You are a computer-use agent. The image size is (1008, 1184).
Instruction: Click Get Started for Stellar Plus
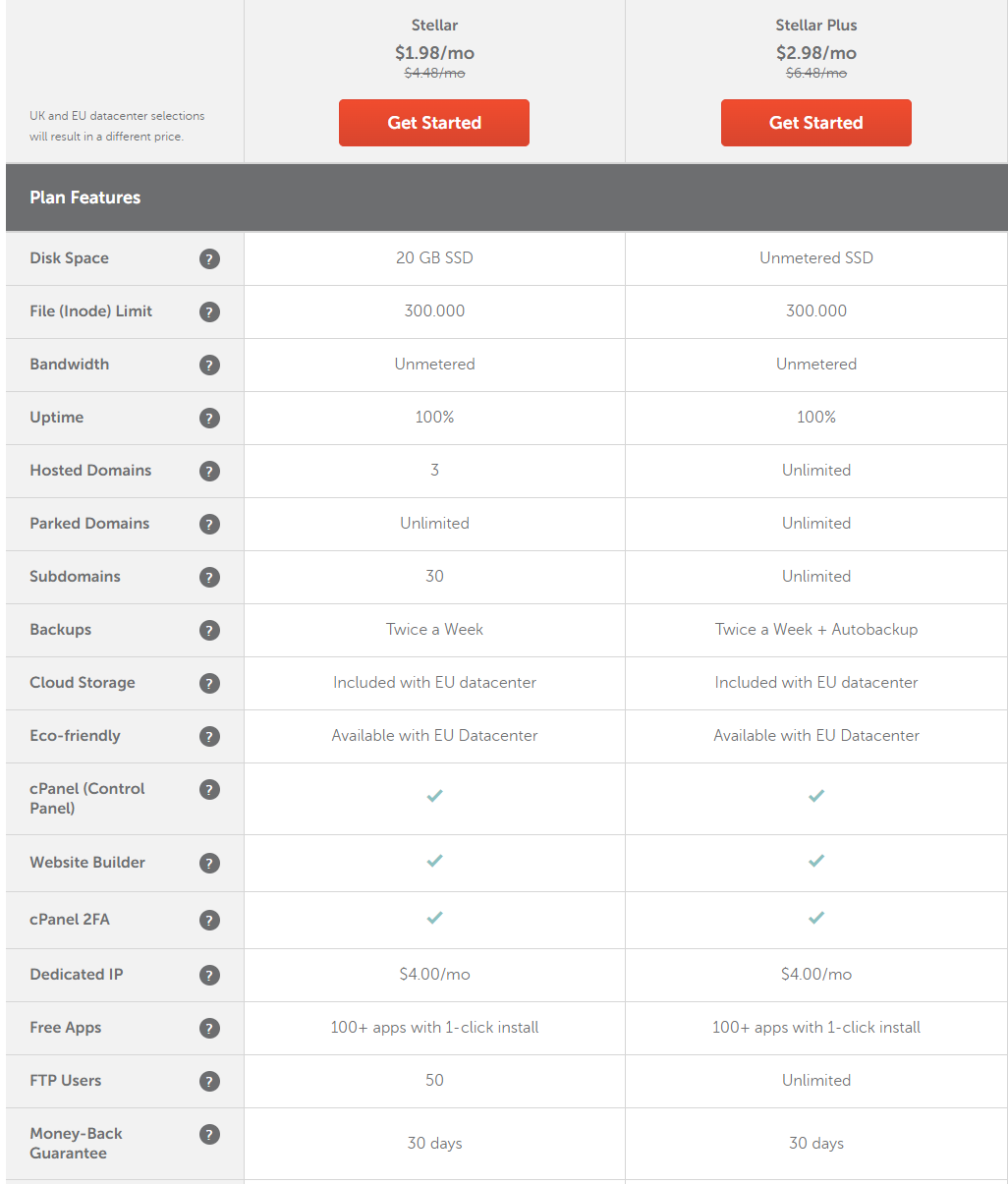(x=815, y=123)
